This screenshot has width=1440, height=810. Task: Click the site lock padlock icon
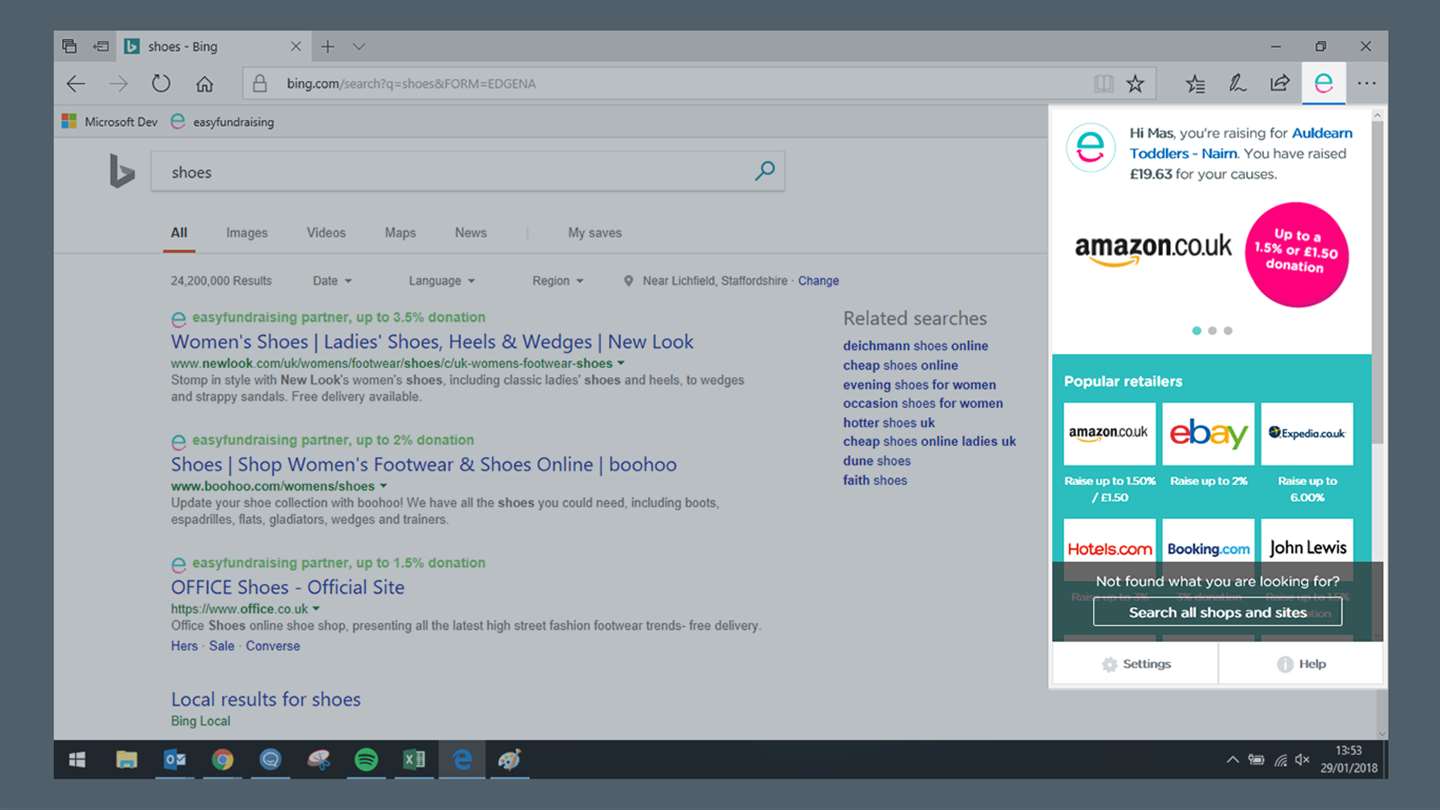(x=260, y=84)
